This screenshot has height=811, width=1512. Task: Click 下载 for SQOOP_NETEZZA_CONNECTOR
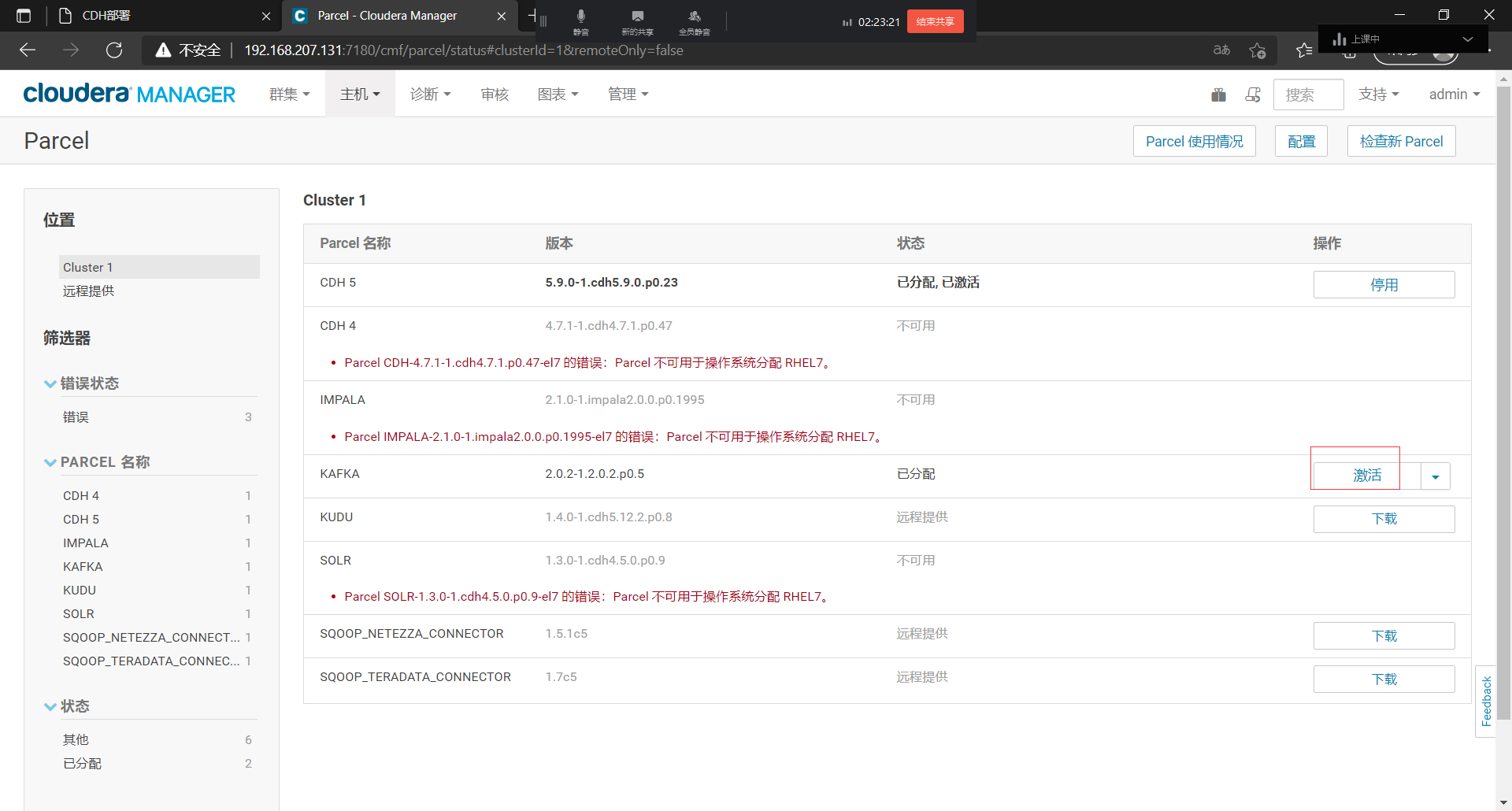pos(1384,636)
